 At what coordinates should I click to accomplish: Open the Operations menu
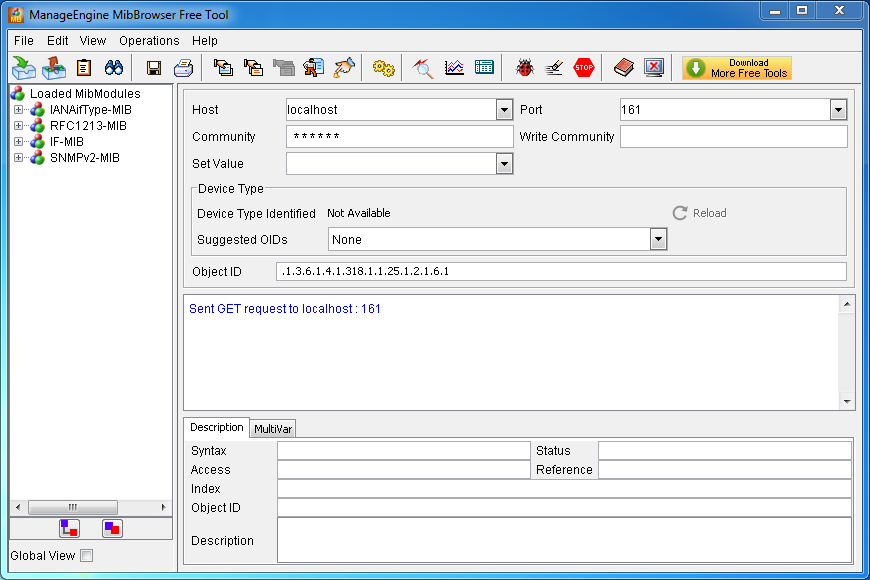click(149, 41)
